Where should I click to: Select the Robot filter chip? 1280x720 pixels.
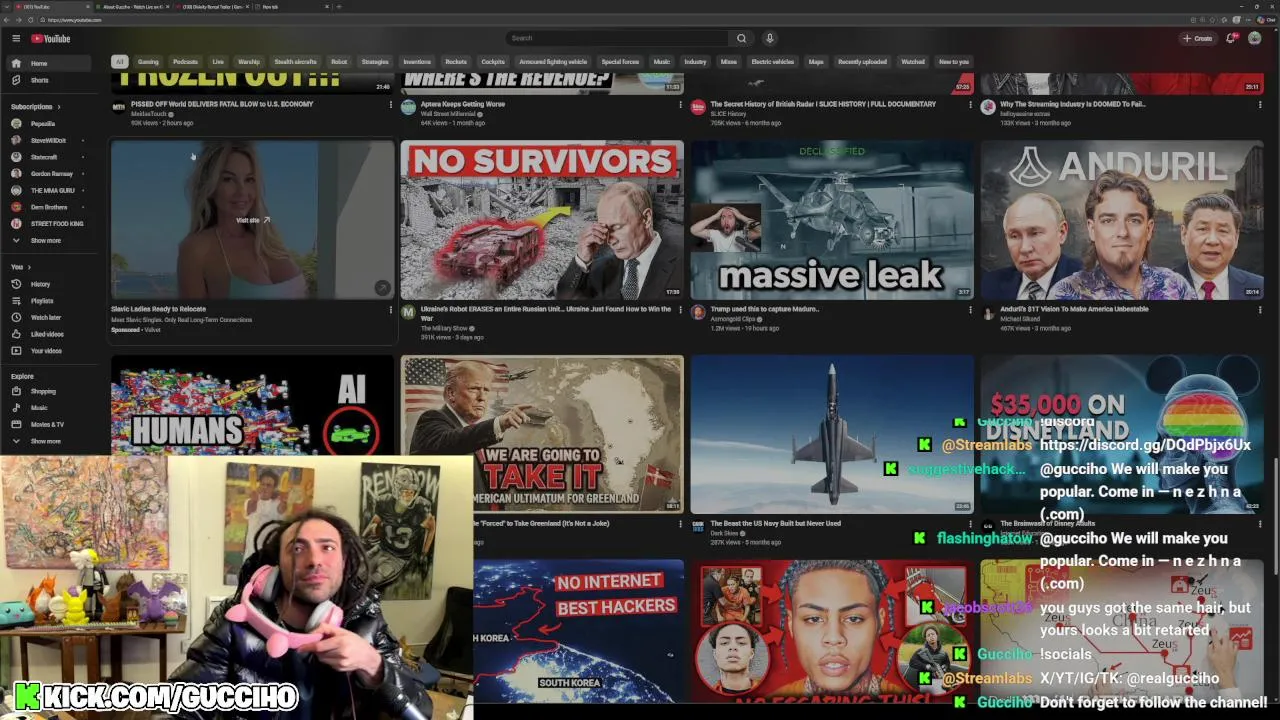pos(339,62)
